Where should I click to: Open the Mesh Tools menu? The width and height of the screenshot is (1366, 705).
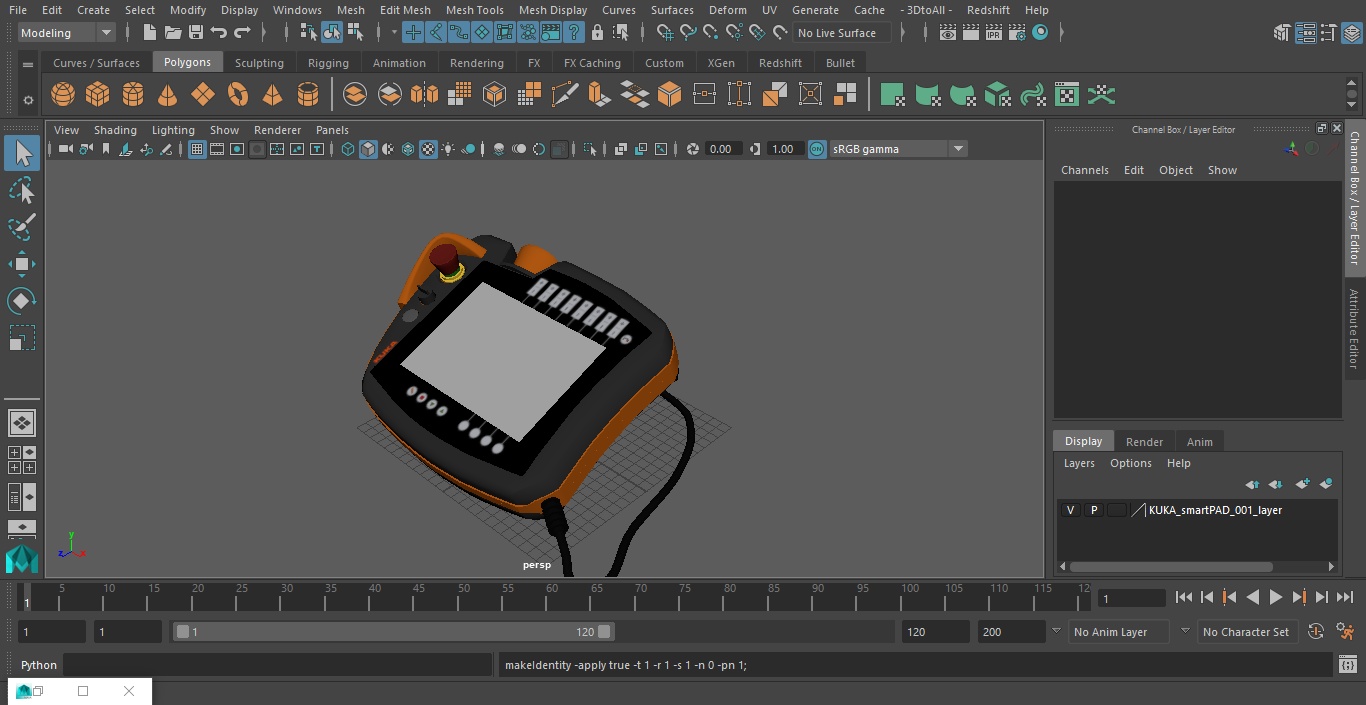coord(474,10)
